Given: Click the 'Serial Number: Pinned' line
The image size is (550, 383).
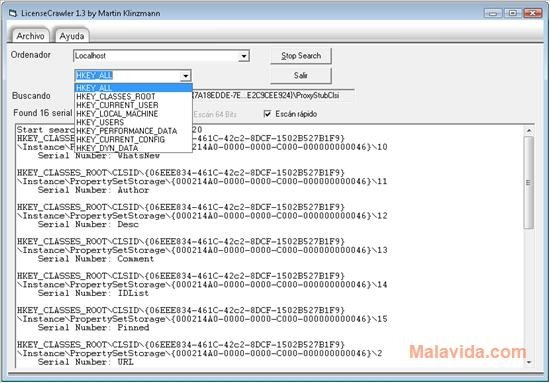Looking at the screenshot, I should click(93, 328).
